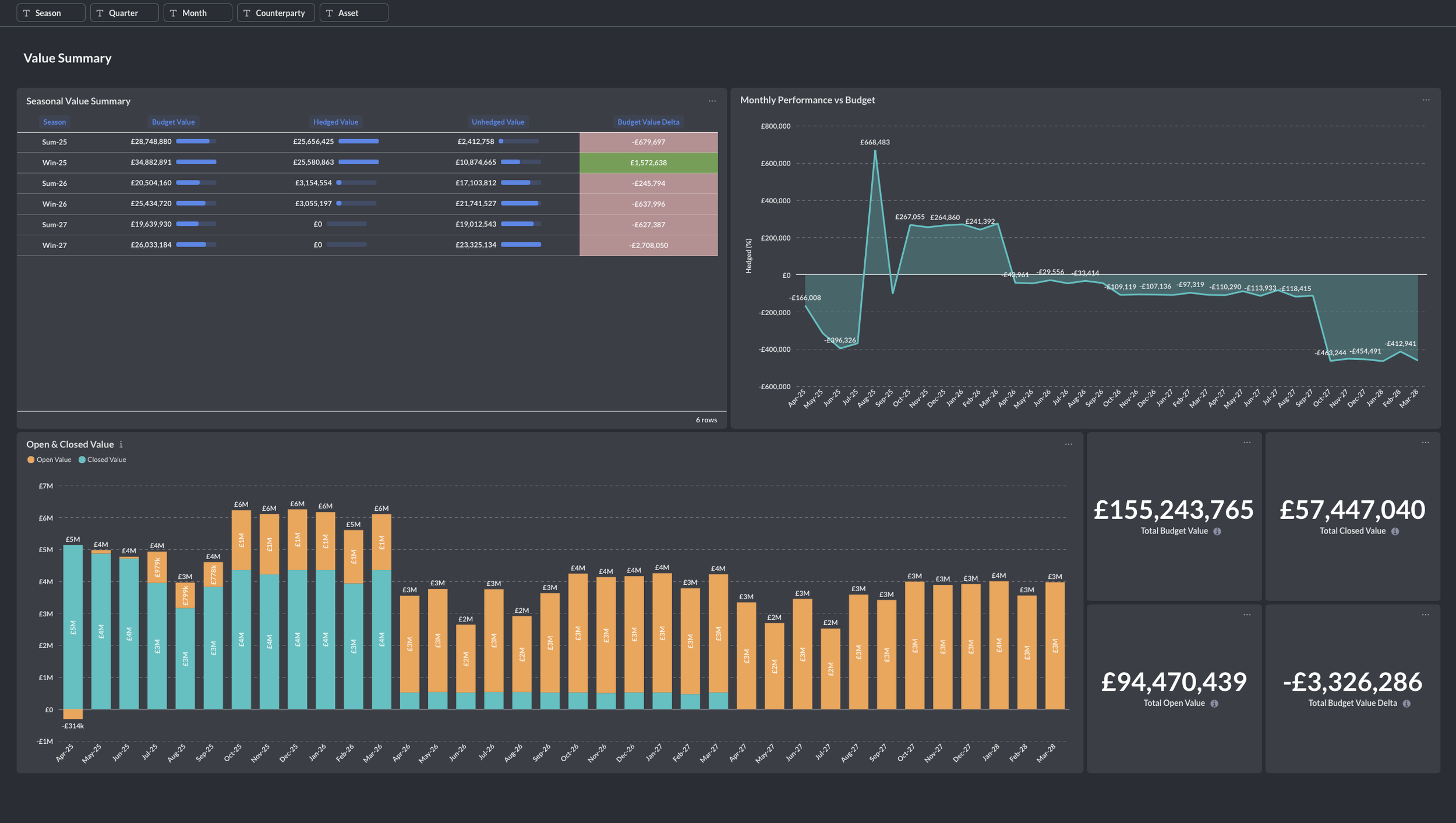Click info icon next to Total Open Value
1456x823 pixels.
coord(1214,704)
